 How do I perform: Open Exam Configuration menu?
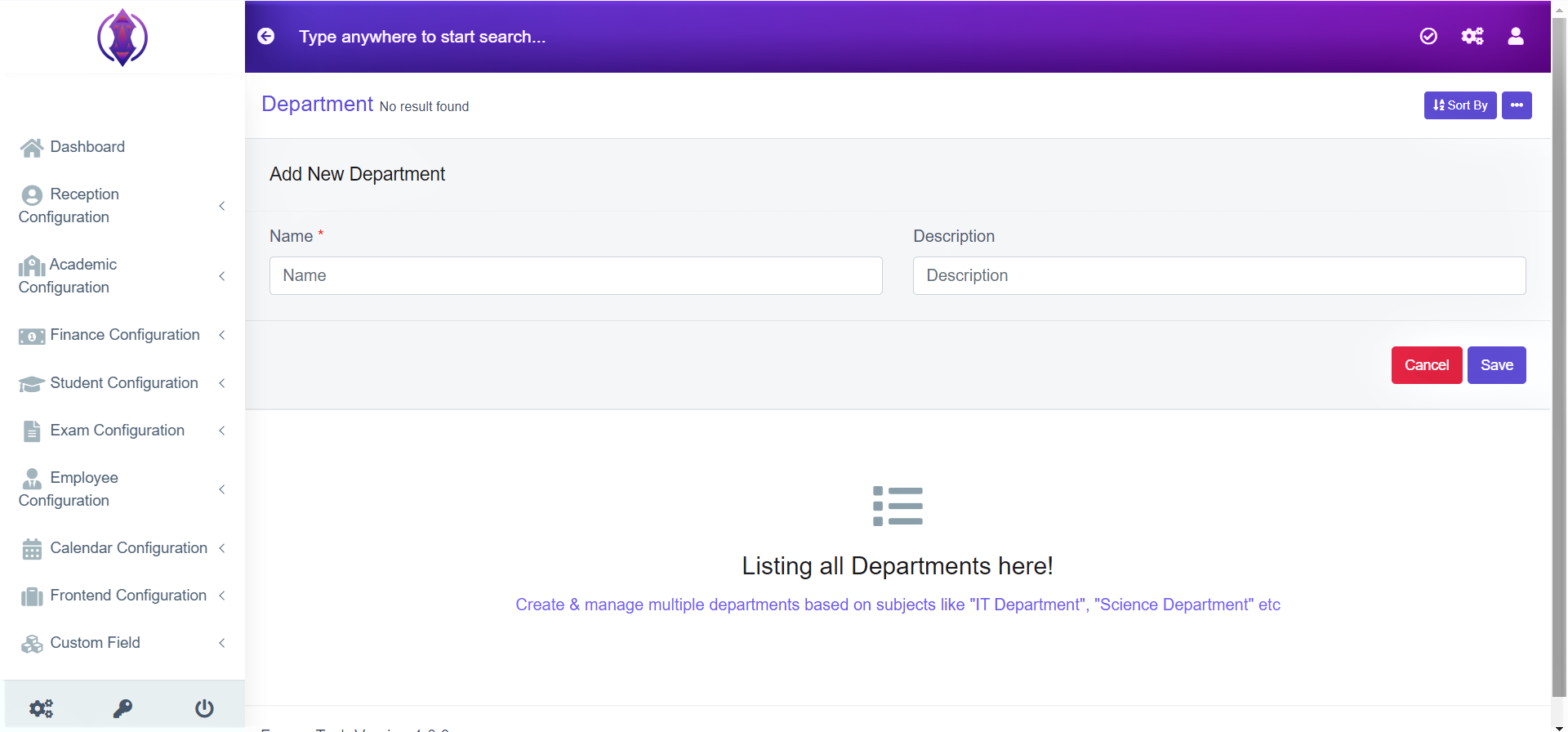point(122,431)
